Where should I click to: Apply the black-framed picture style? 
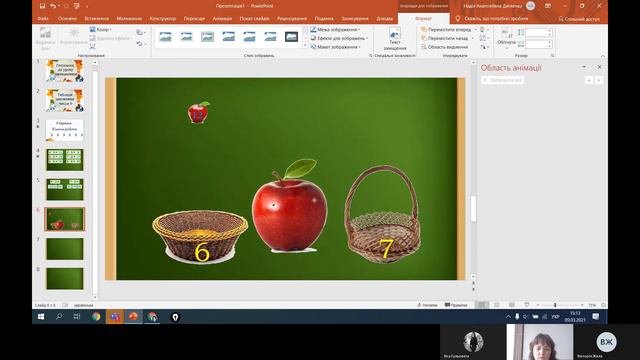[x=291, y=37]
